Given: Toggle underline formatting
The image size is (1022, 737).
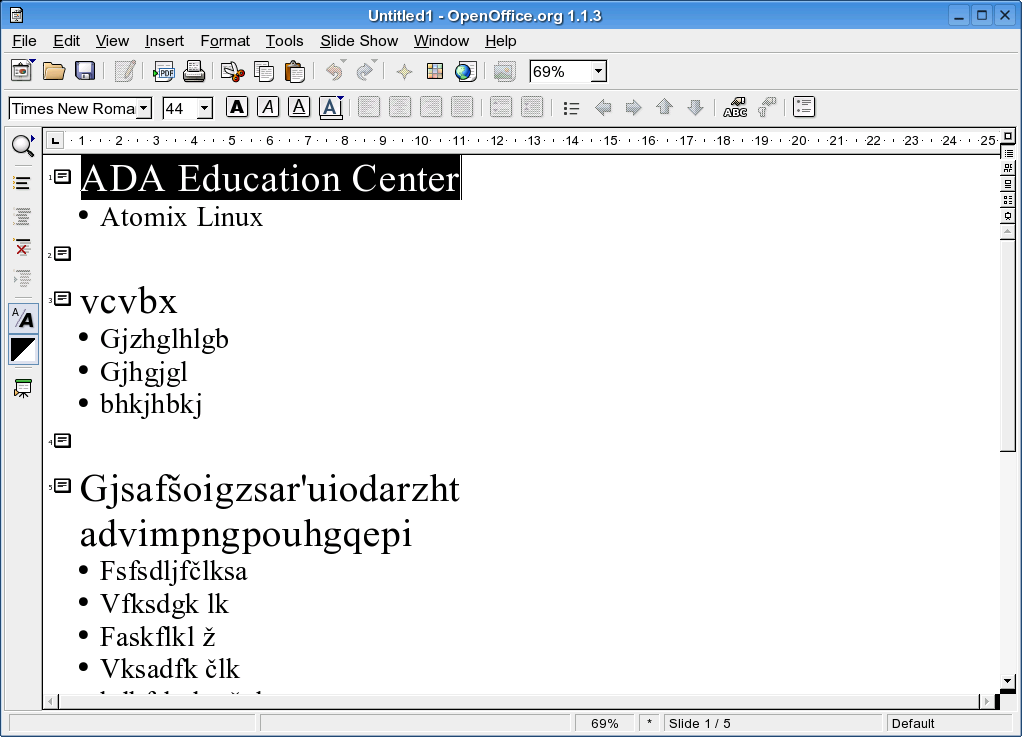Looking at the screenshot, I should click(299, 107).
